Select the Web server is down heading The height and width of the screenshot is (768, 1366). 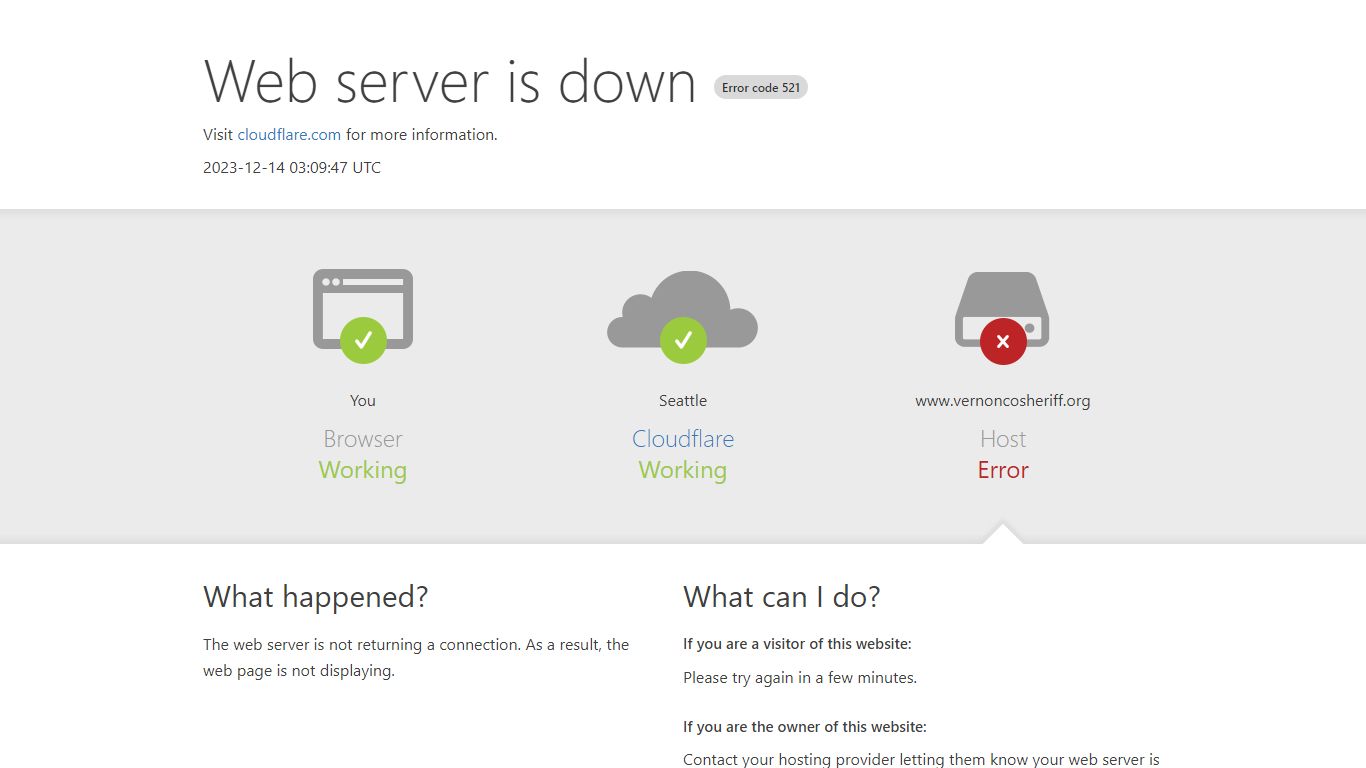pyautogui.click(x=450, y=82)
